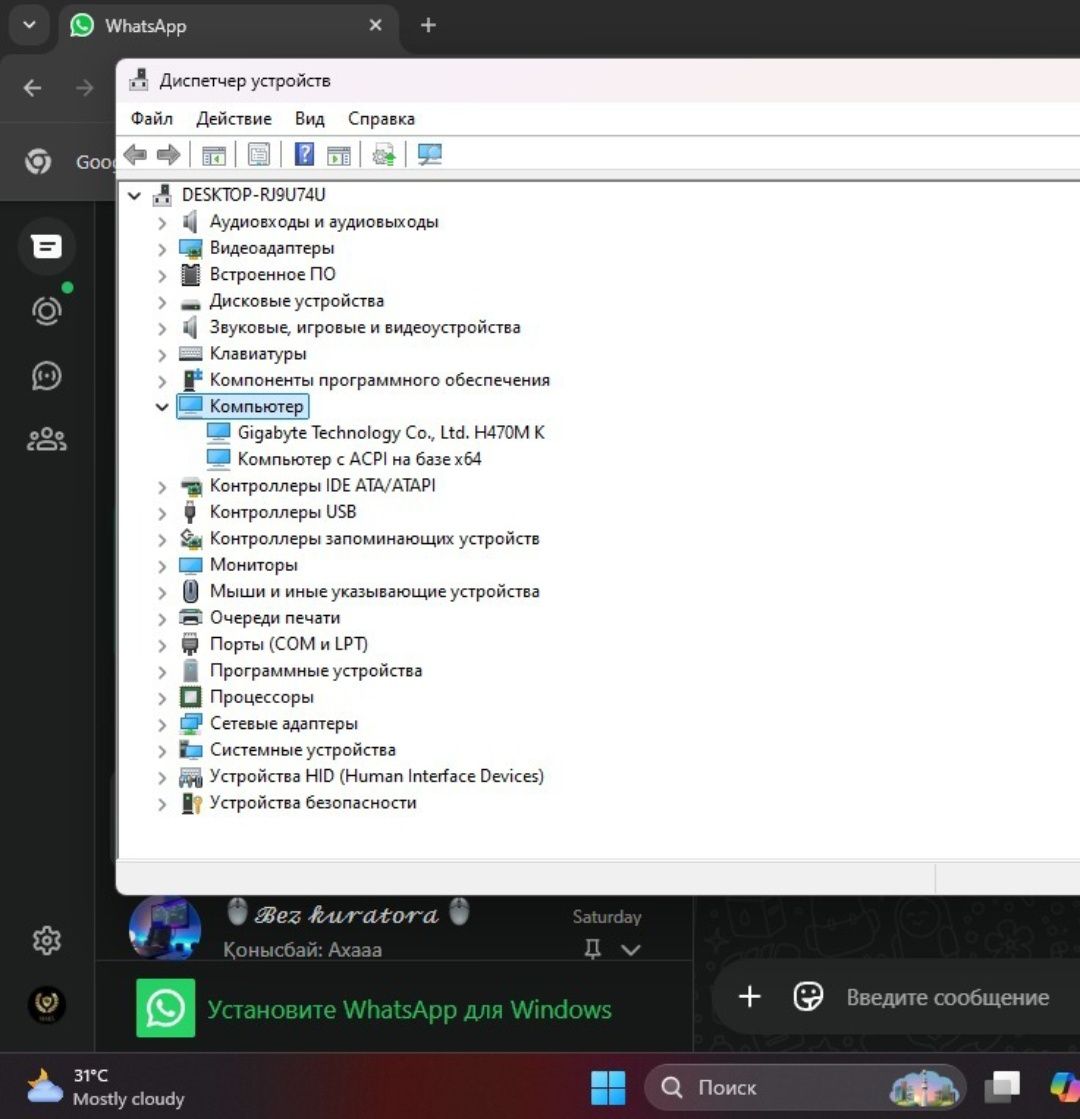The height and width of the screenshot is (1119, 1080).
Task: Click the pin icon on Bez kuratora chat
Action: pyautogui.click(x=592, y=948)
